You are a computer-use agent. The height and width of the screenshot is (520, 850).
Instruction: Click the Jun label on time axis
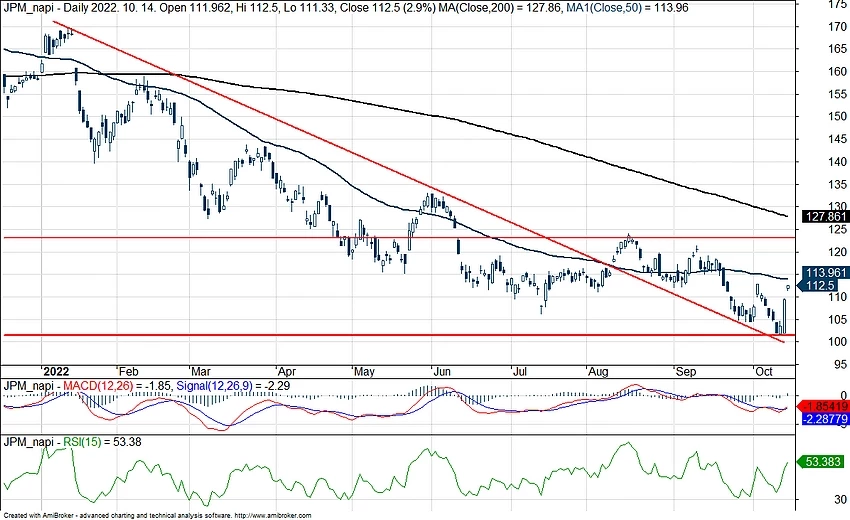pyautogui.click(x=442, y=372)
